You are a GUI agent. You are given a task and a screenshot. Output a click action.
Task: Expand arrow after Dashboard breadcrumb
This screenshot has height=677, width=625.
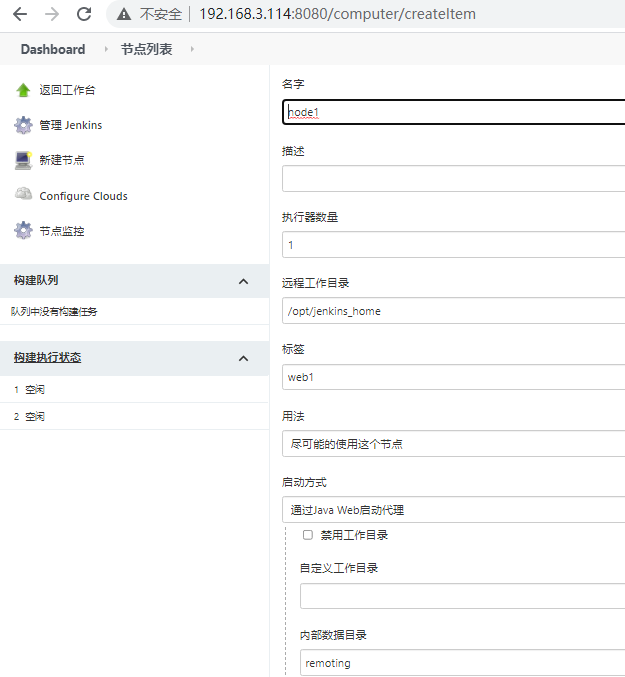pos(106,49)
